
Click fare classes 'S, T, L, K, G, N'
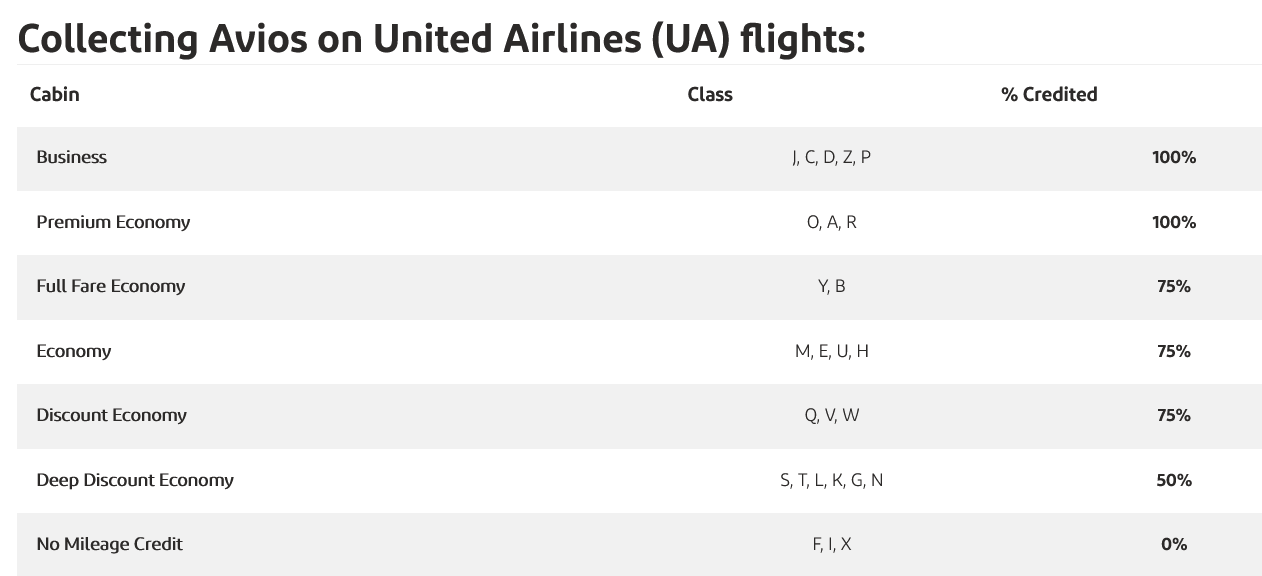point(831,480)
